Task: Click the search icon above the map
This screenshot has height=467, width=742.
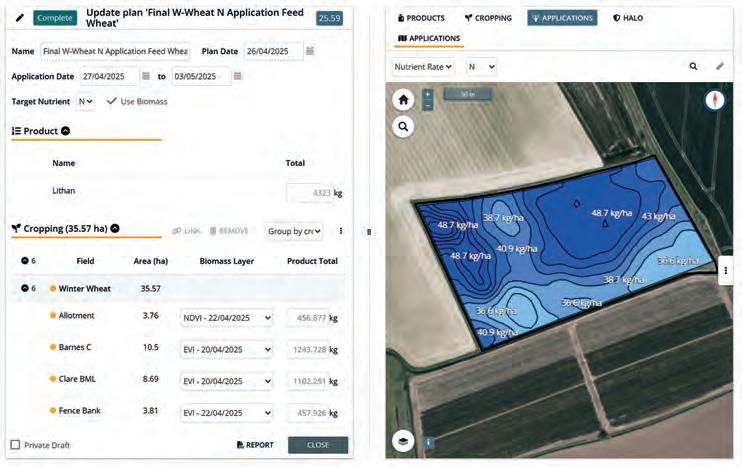Action: [x=693, y=66]
